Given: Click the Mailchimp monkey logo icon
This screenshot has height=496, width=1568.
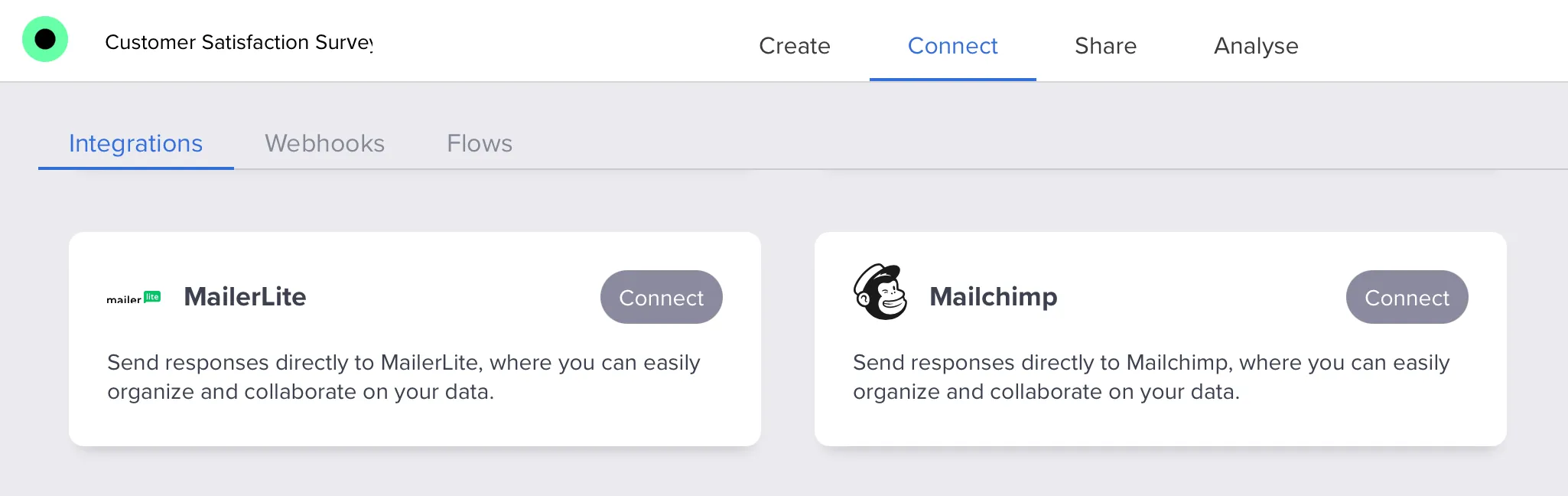Looking at the screenshot, I should pos(880,295).
